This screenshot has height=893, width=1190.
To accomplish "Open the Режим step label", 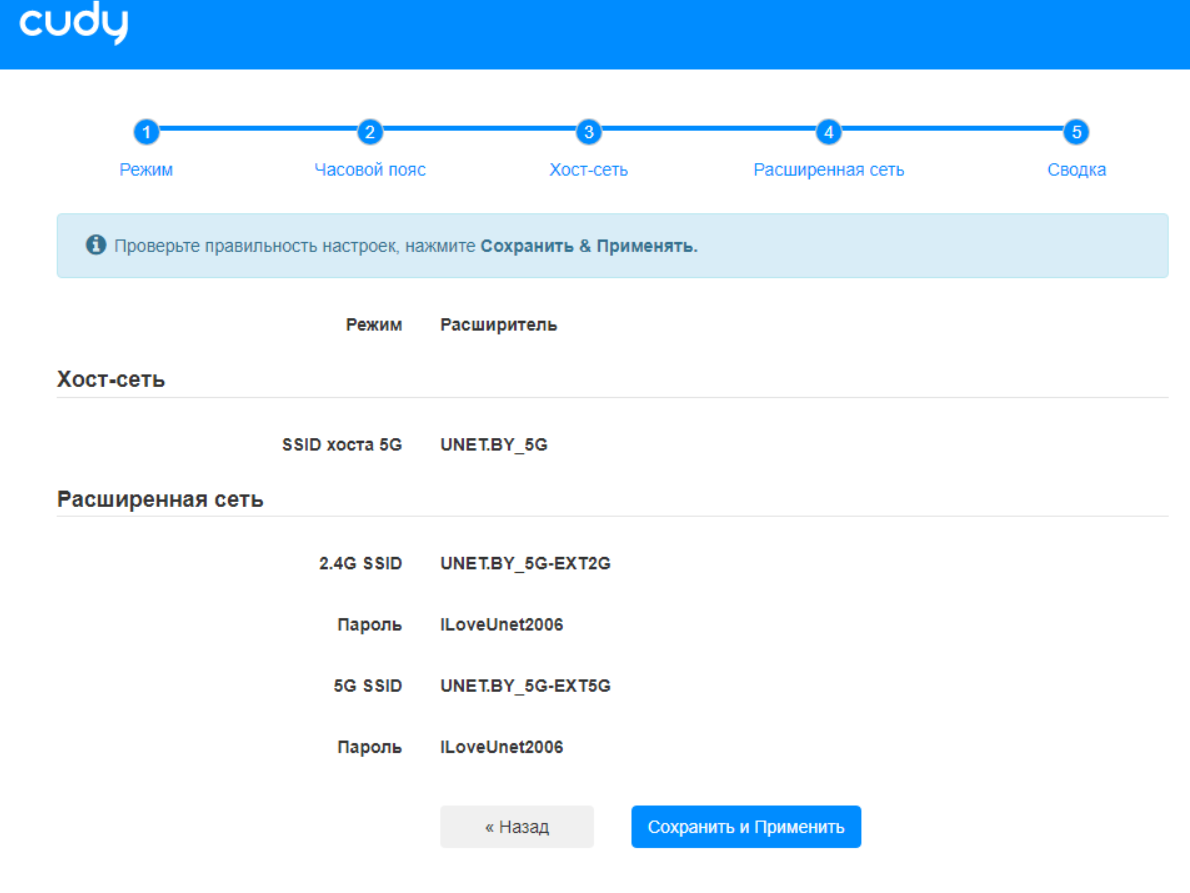I will tap(146, 170).
